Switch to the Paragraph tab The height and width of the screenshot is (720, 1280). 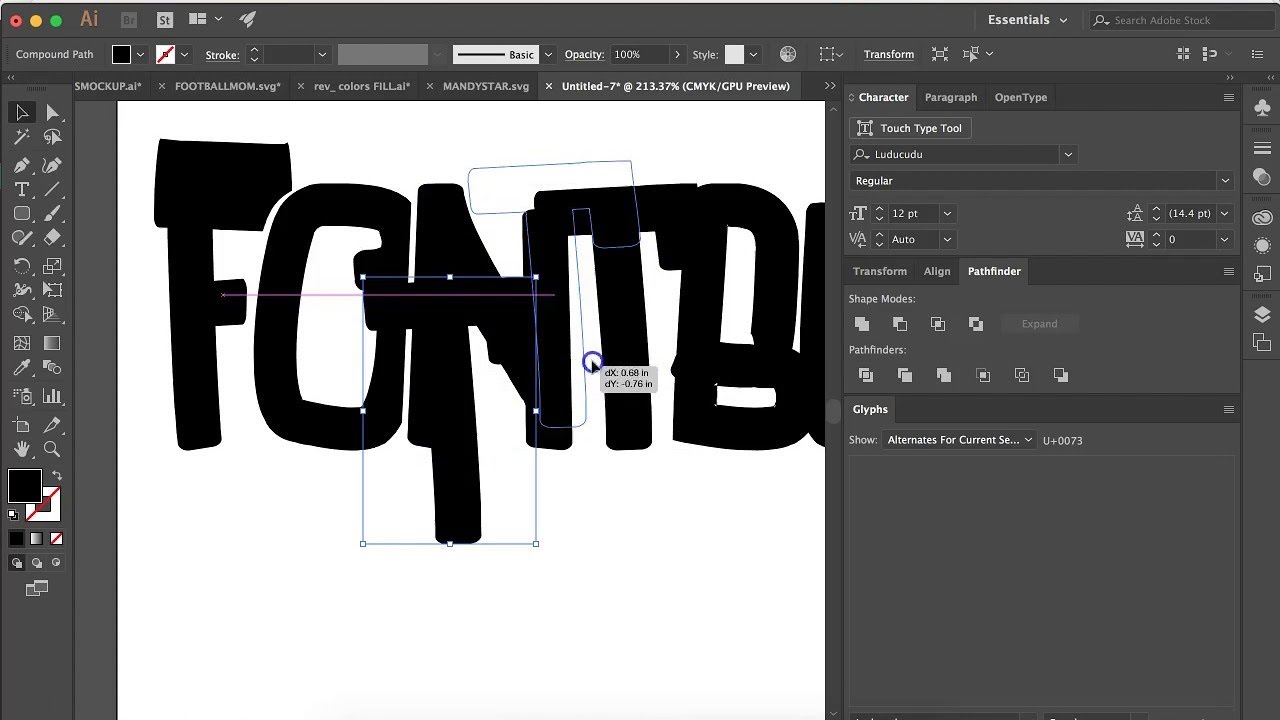point(951,97)
